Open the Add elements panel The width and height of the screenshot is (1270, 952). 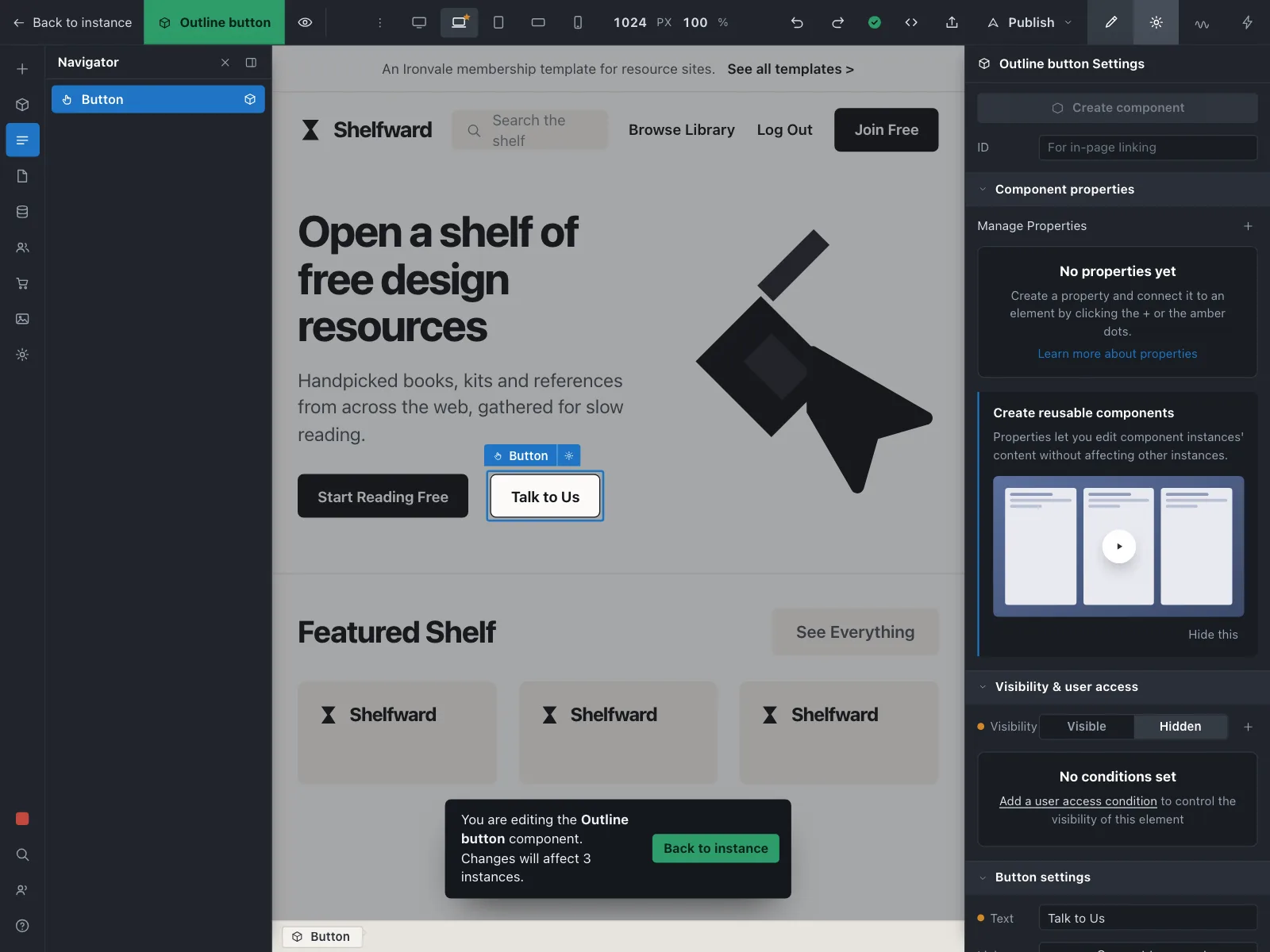(22, 69)
